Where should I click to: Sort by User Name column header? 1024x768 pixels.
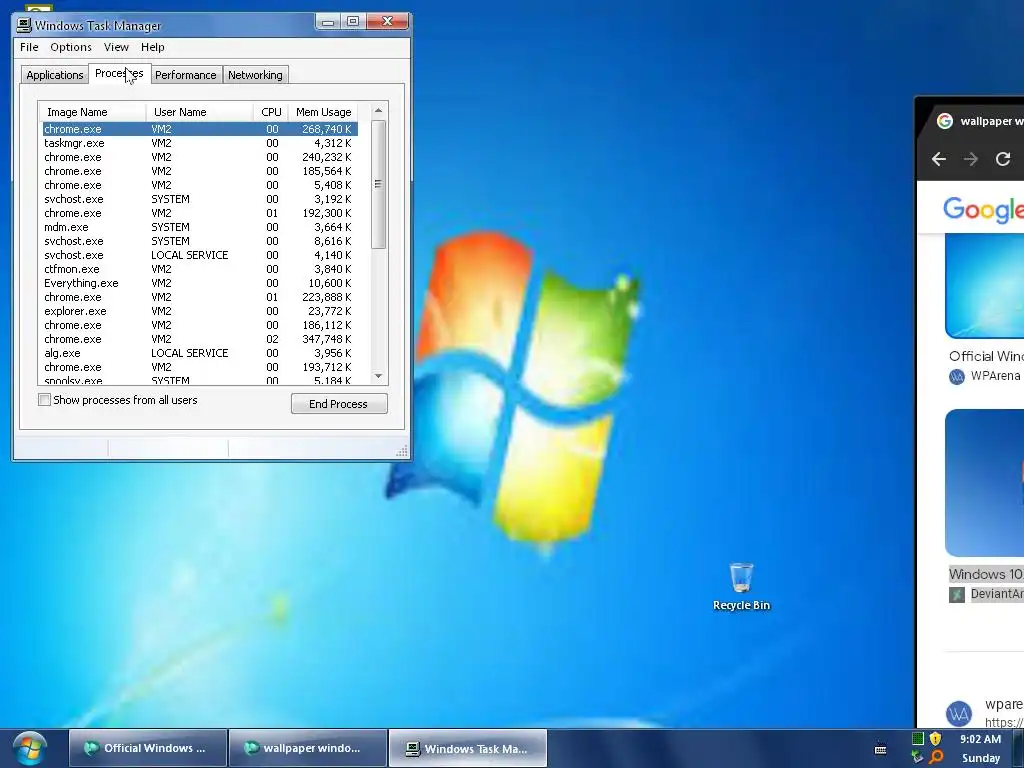199,112
